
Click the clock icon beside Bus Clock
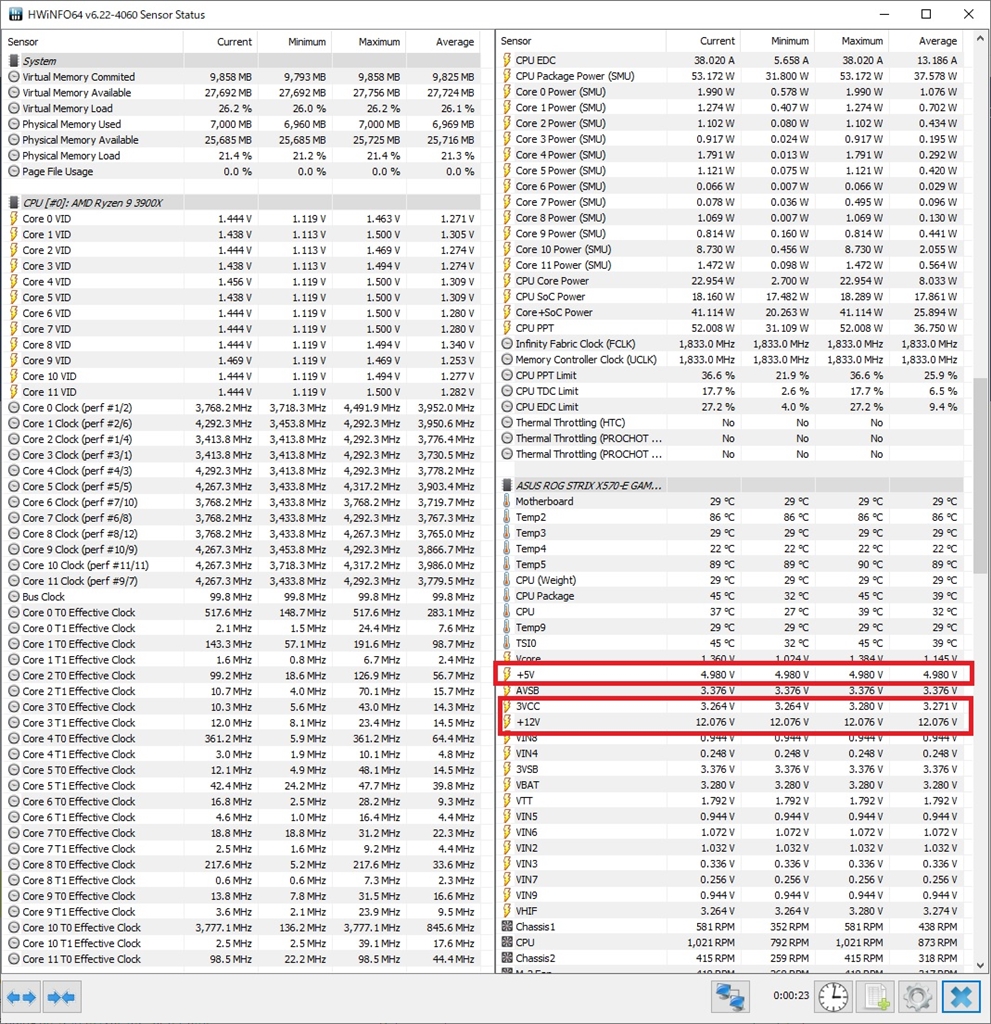[14, 597]
